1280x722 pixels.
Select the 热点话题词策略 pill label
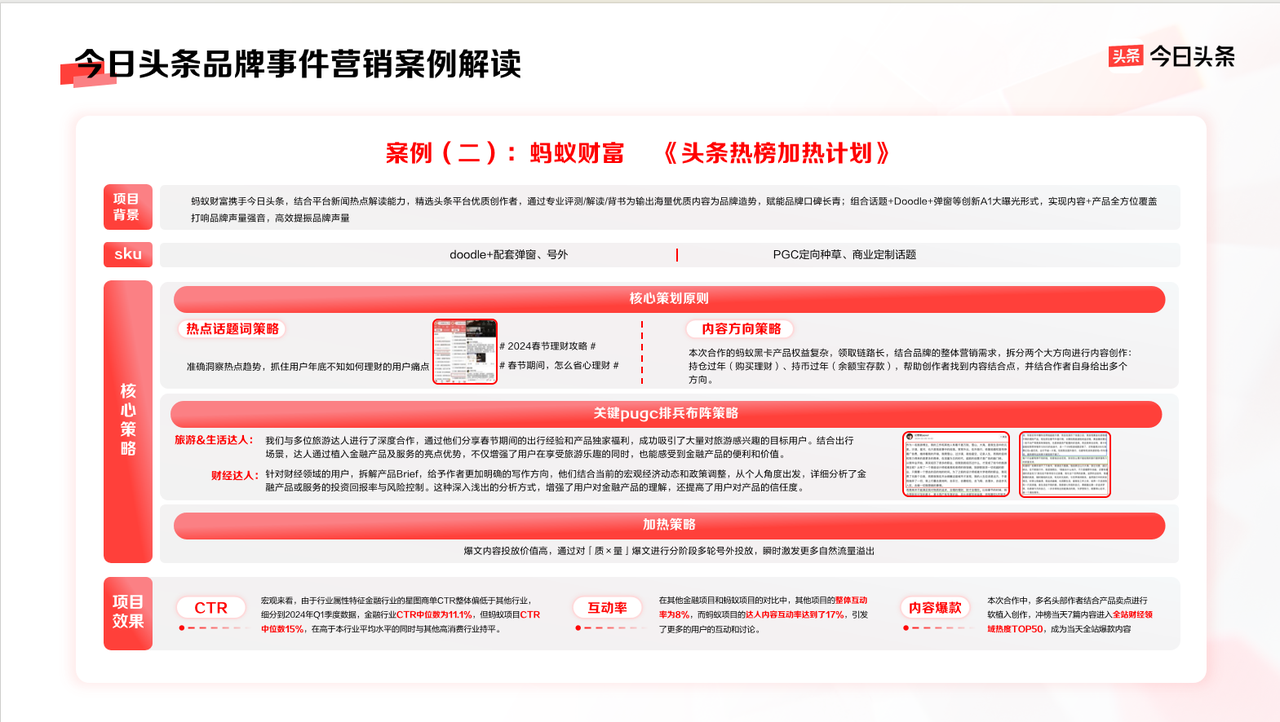pos(232,329)
